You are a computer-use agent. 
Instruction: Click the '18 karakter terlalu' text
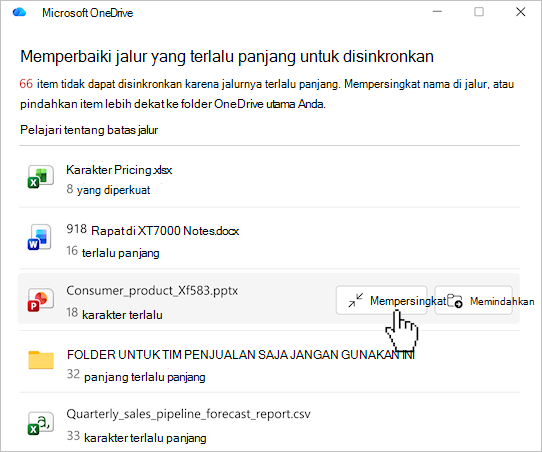click(x=114, y=314)
